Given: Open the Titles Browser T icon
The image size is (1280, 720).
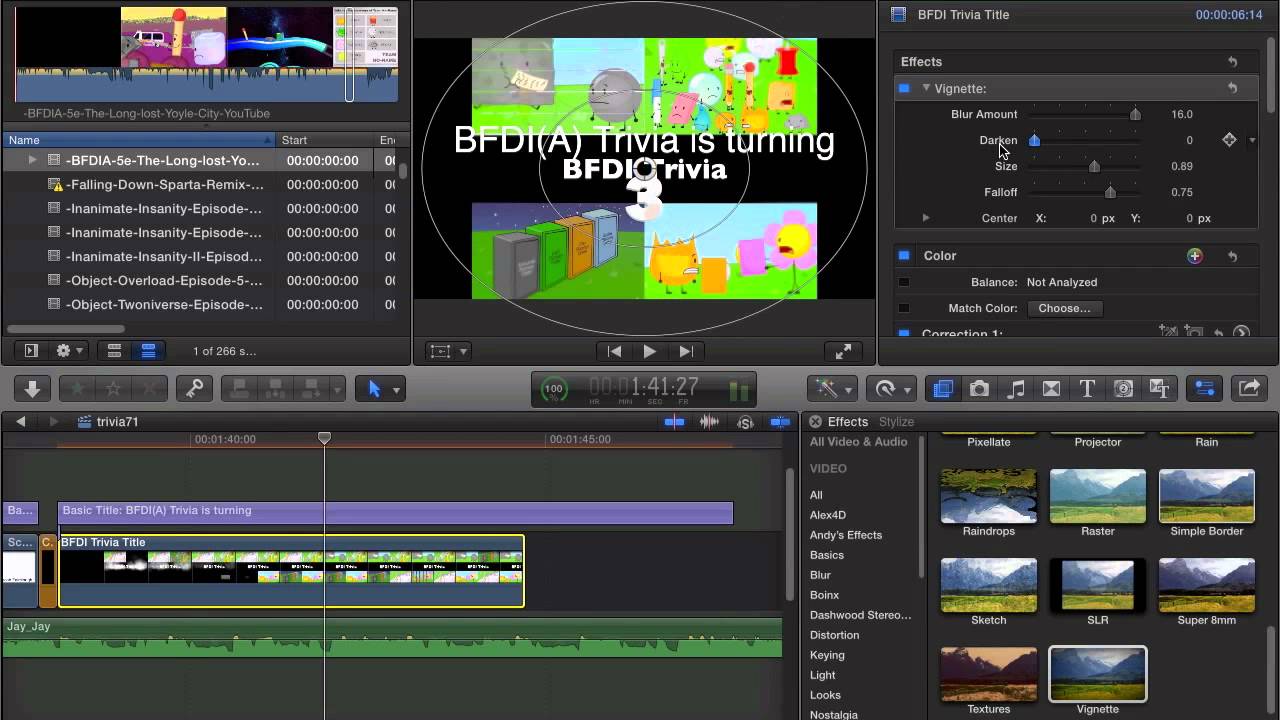Looking at the screenshot, I should (1087, 389).
